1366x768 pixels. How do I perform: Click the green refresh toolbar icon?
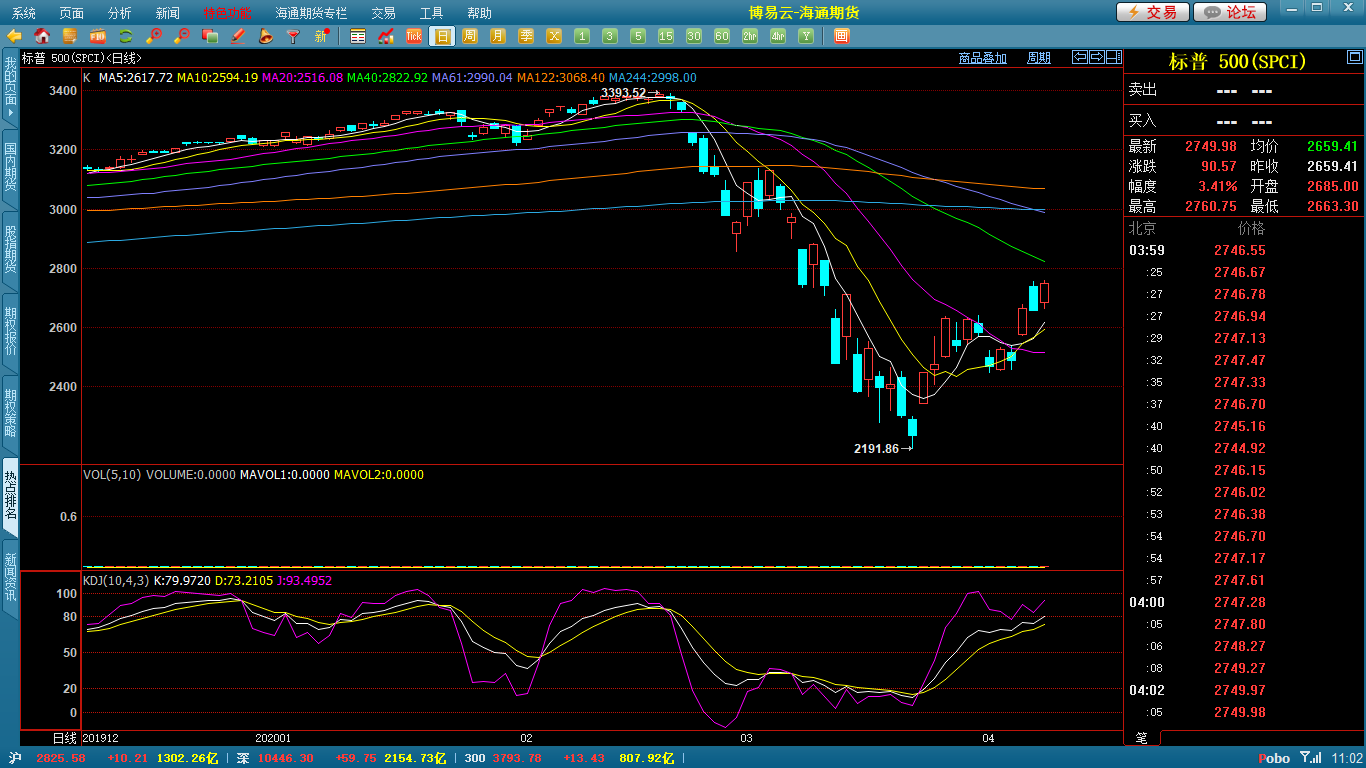pyautogui.click(x=126, y=36)
